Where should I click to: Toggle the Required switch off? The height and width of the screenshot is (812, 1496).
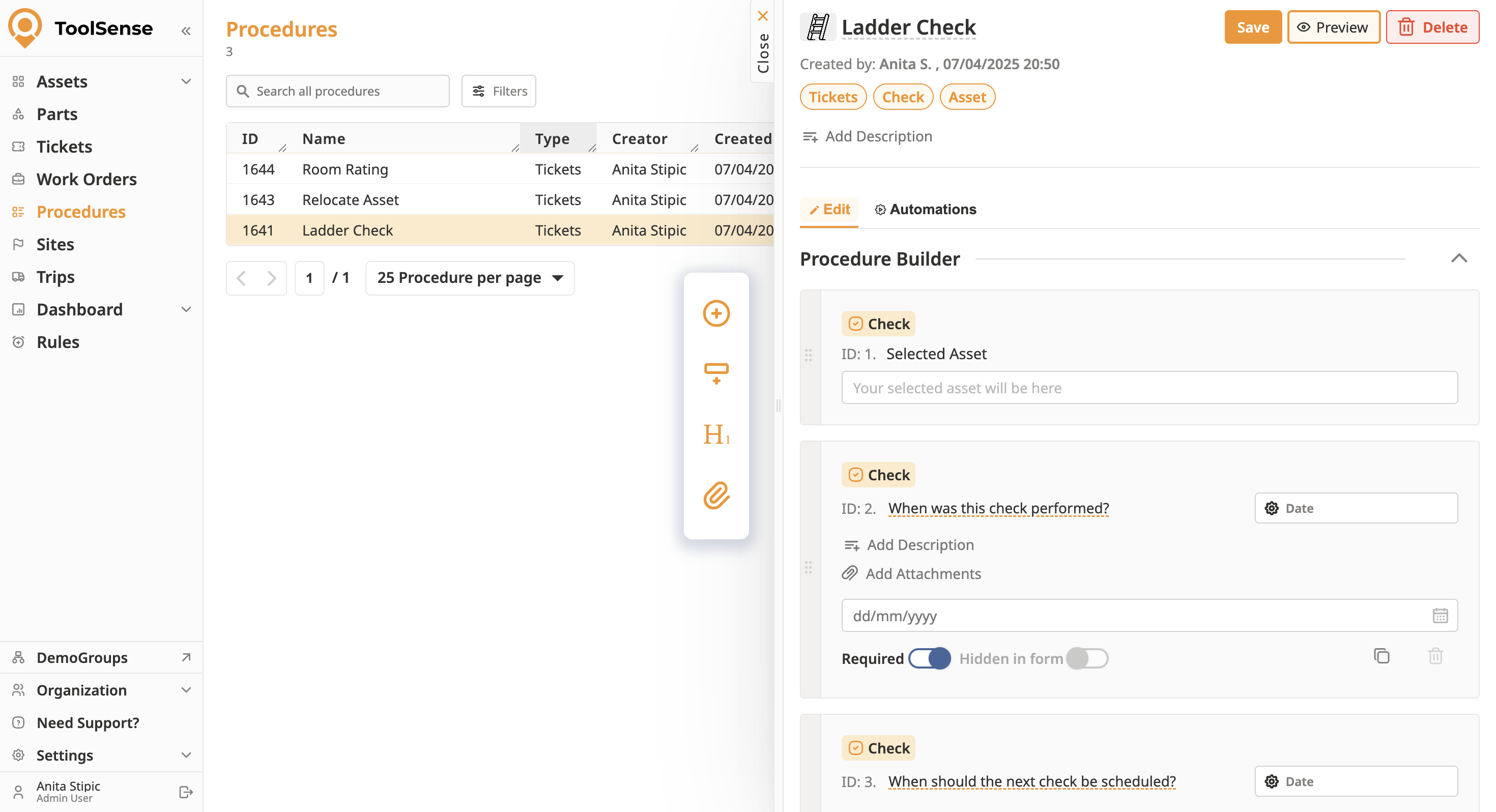(x=929, y=658)
